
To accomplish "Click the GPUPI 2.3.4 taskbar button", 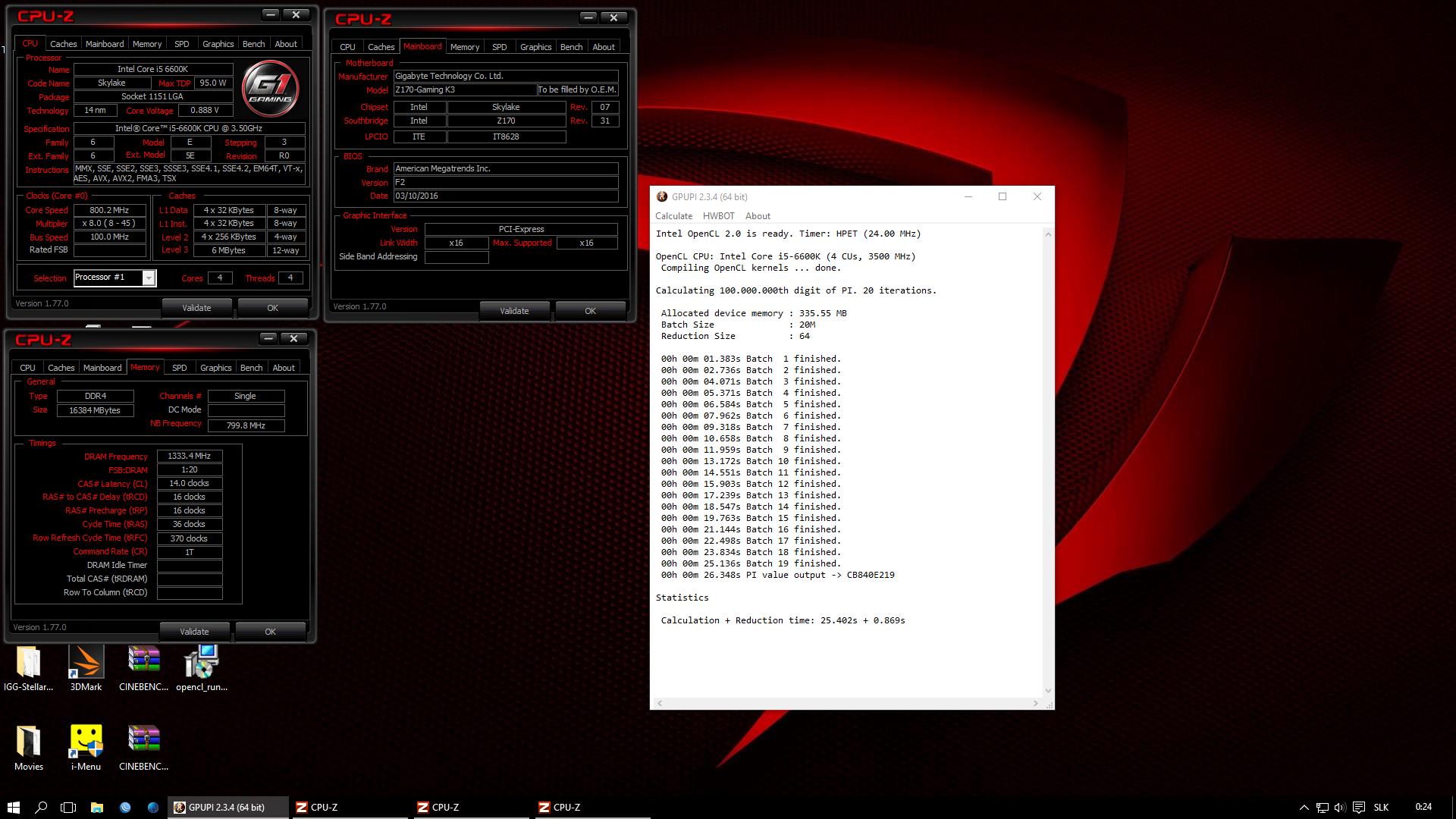I will [228, 808].
